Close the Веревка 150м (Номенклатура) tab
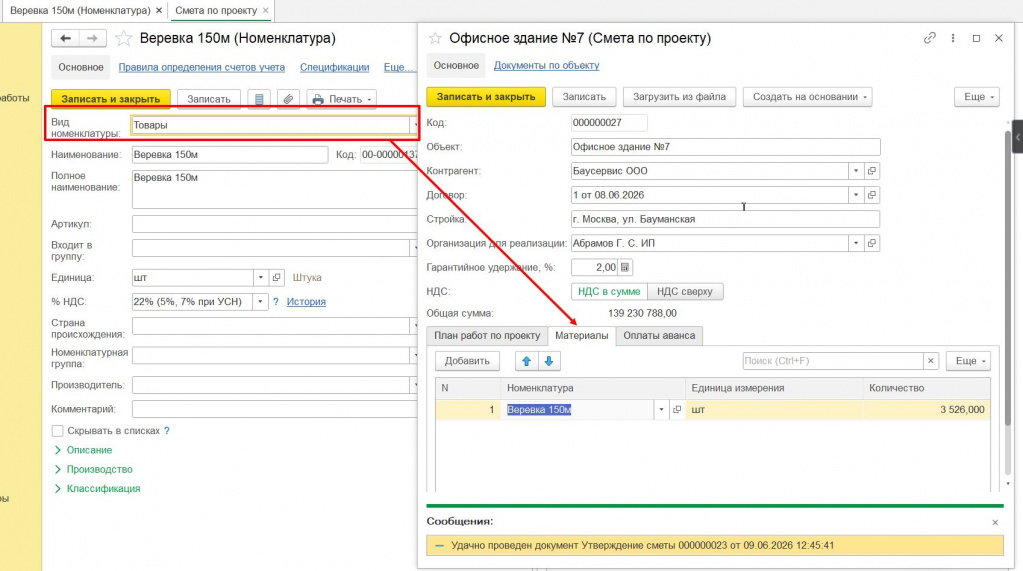1023x571 pixels. [159, 10]
